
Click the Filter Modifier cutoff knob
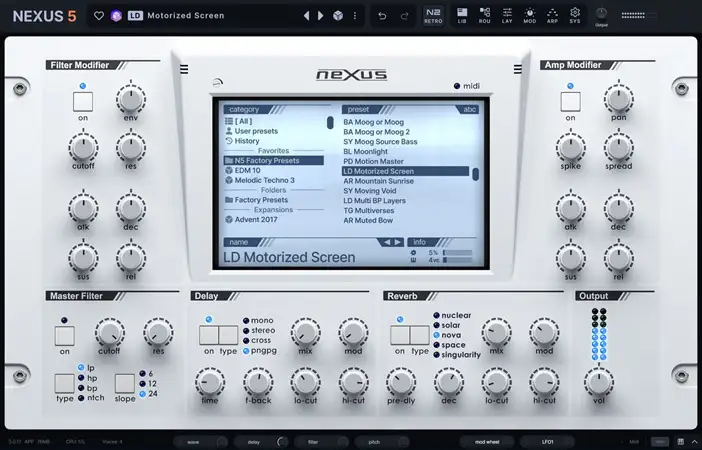click(x=83, y=148)
